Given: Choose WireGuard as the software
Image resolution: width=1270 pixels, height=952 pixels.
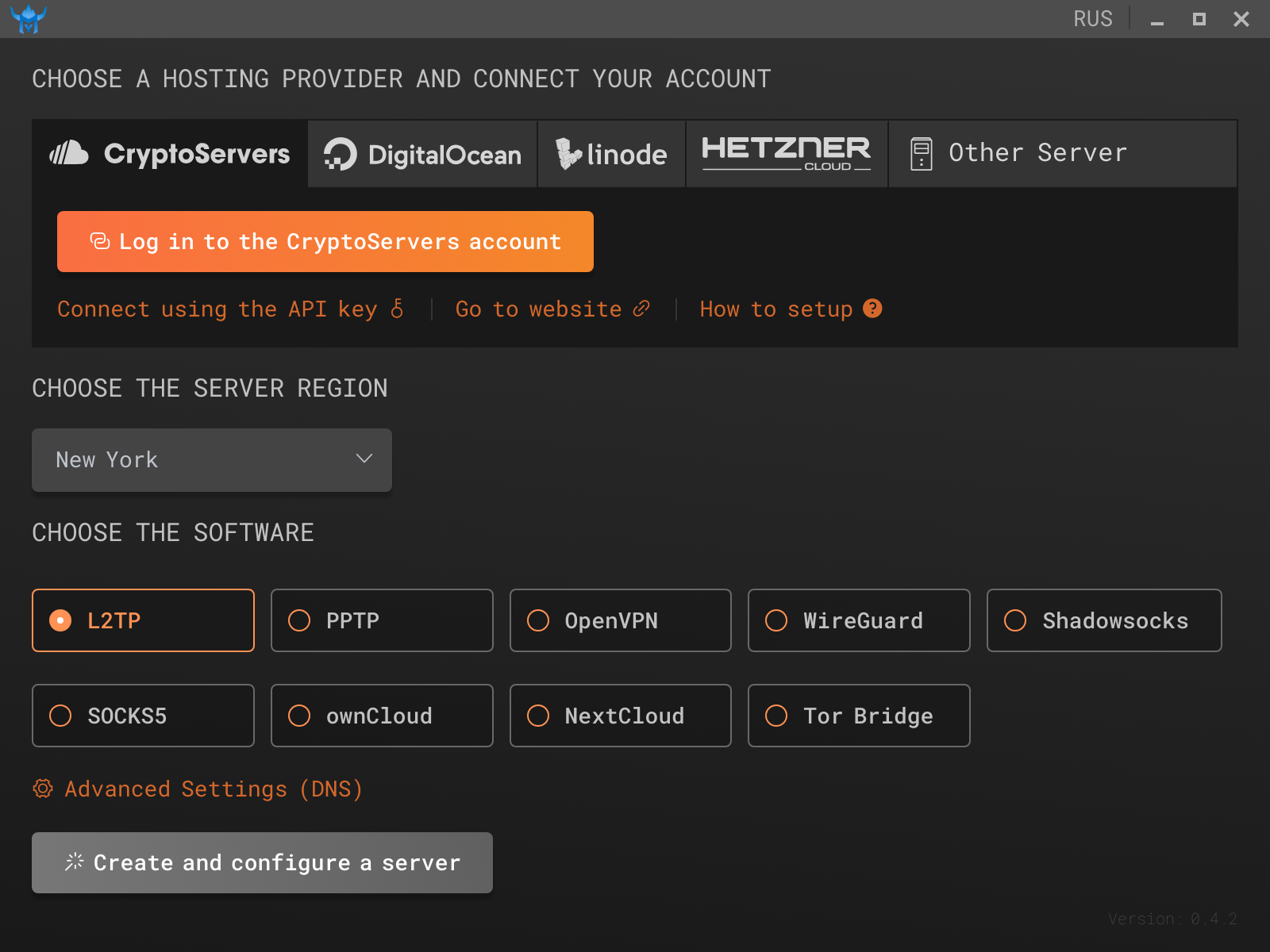Looking at the screenshot, I should 859,620.
